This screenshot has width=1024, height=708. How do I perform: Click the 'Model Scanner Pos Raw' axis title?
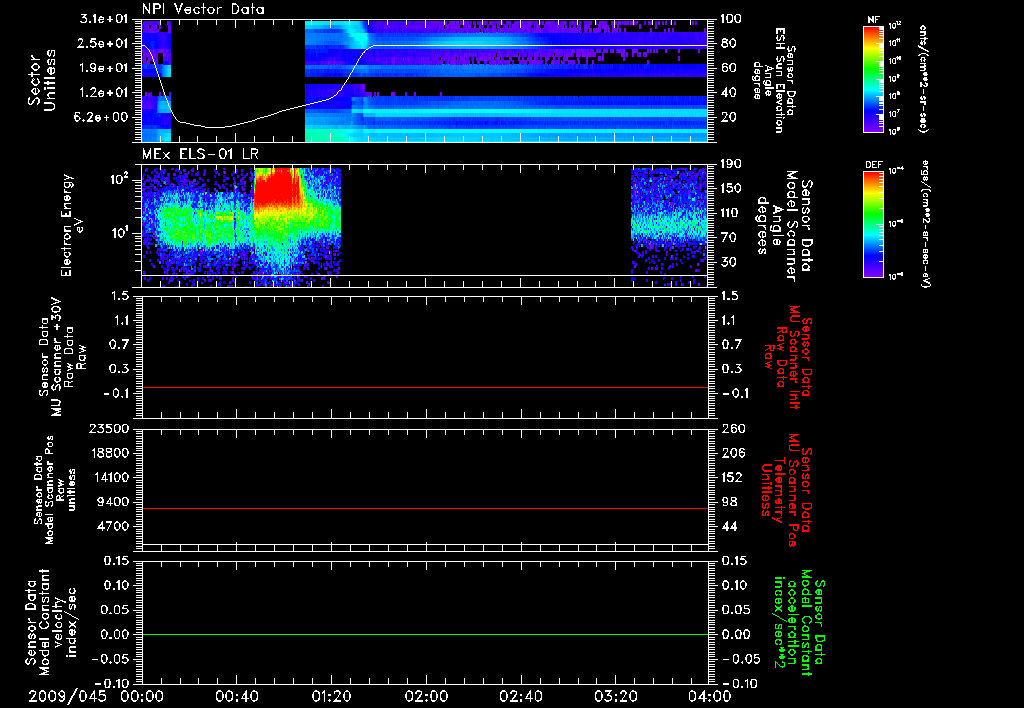click(x=54, y=490)
